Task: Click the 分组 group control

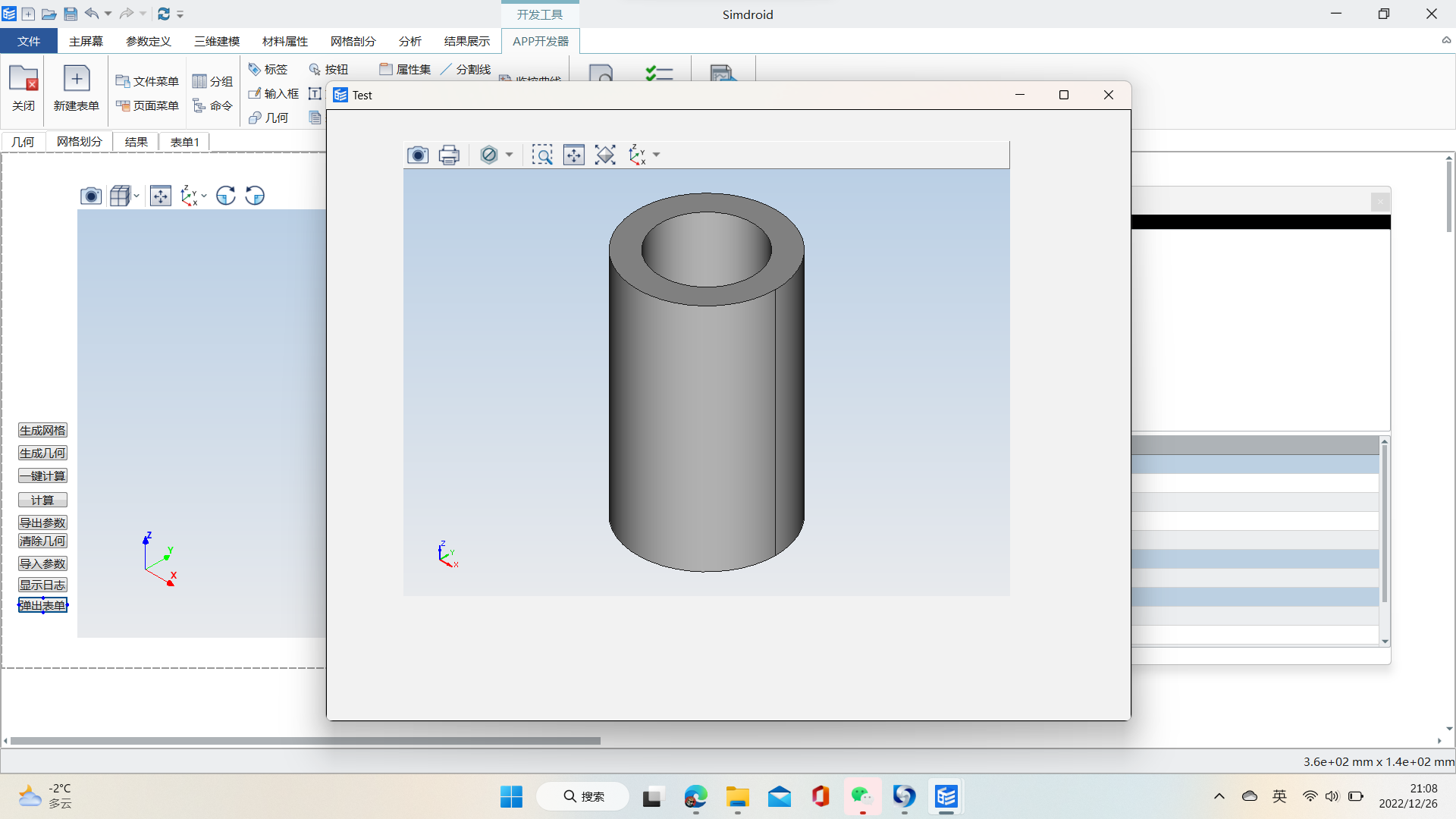Action: pos(212,81)
